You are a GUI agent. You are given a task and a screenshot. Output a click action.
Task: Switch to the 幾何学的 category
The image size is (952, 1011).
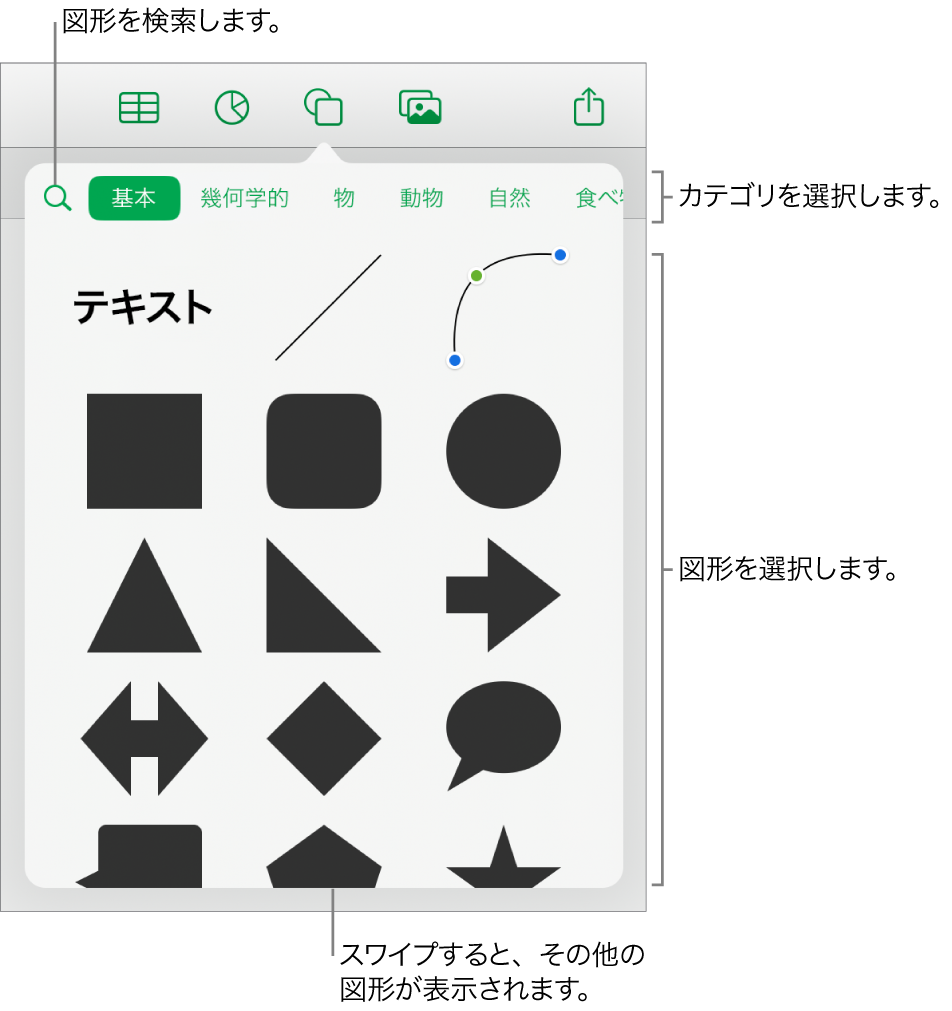244,198
